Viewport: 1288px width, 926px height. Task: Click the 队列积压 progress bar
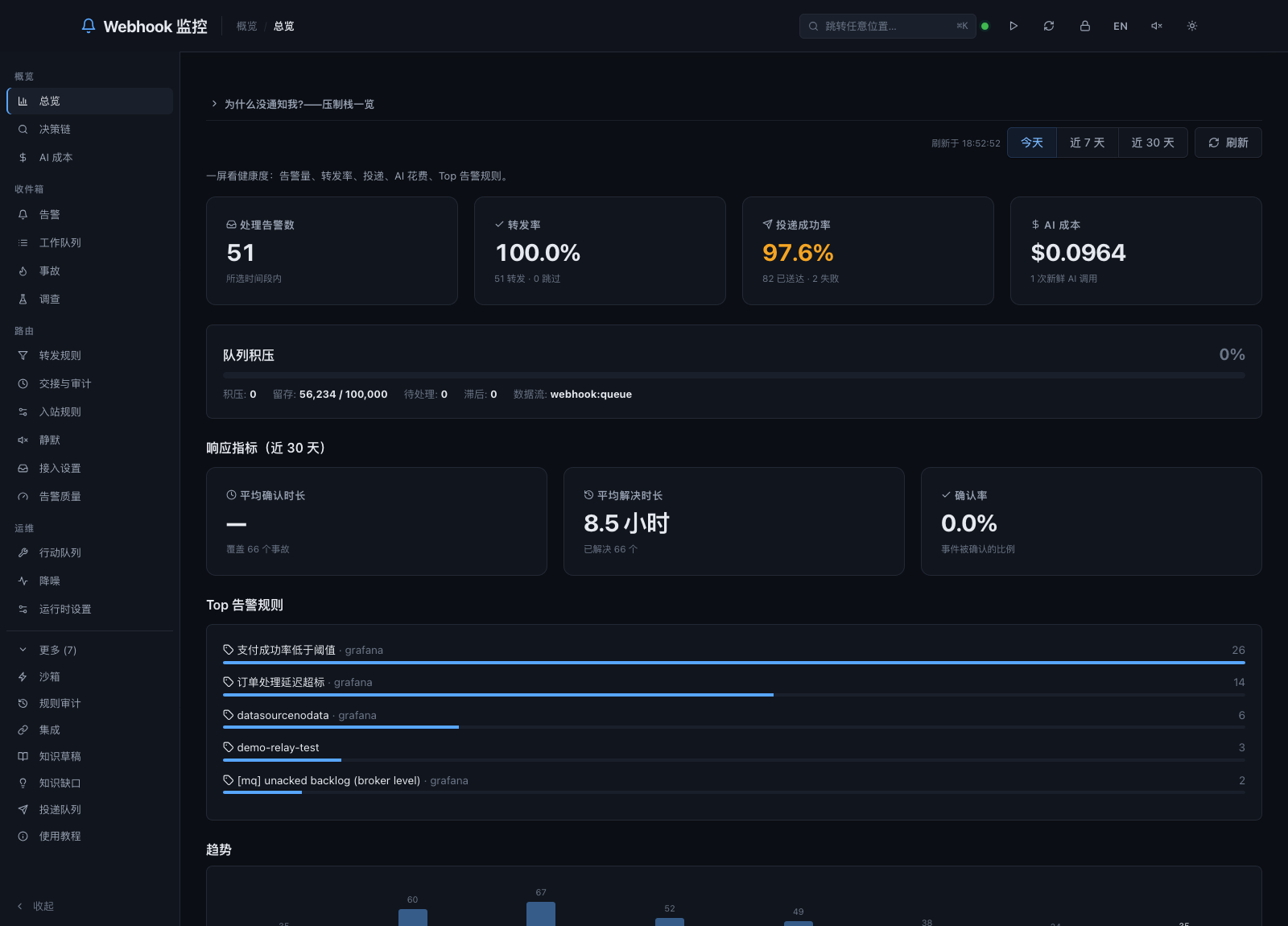click(734, 375)
